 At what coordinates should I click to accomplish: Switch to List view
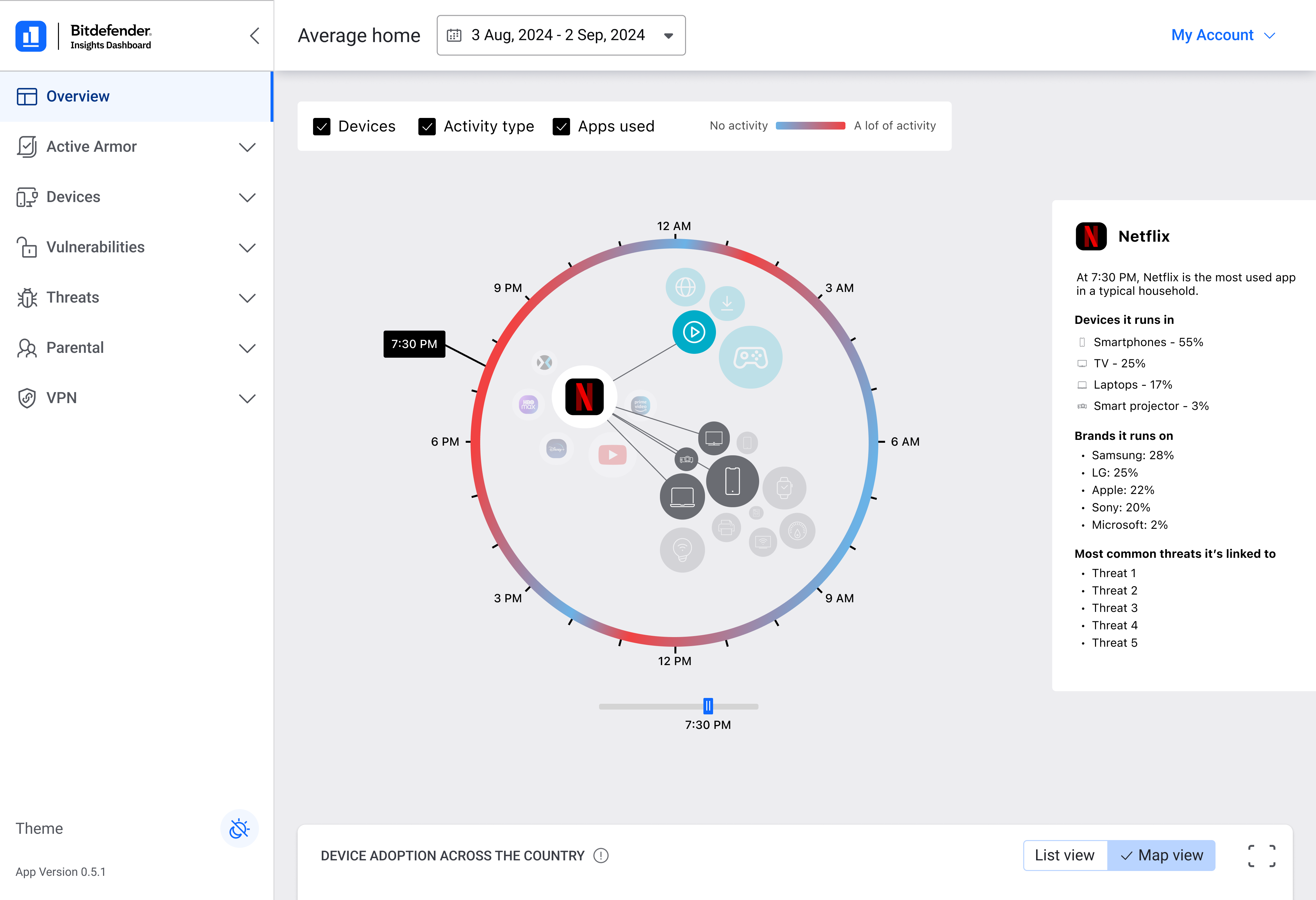click(x=1064, y=855)
